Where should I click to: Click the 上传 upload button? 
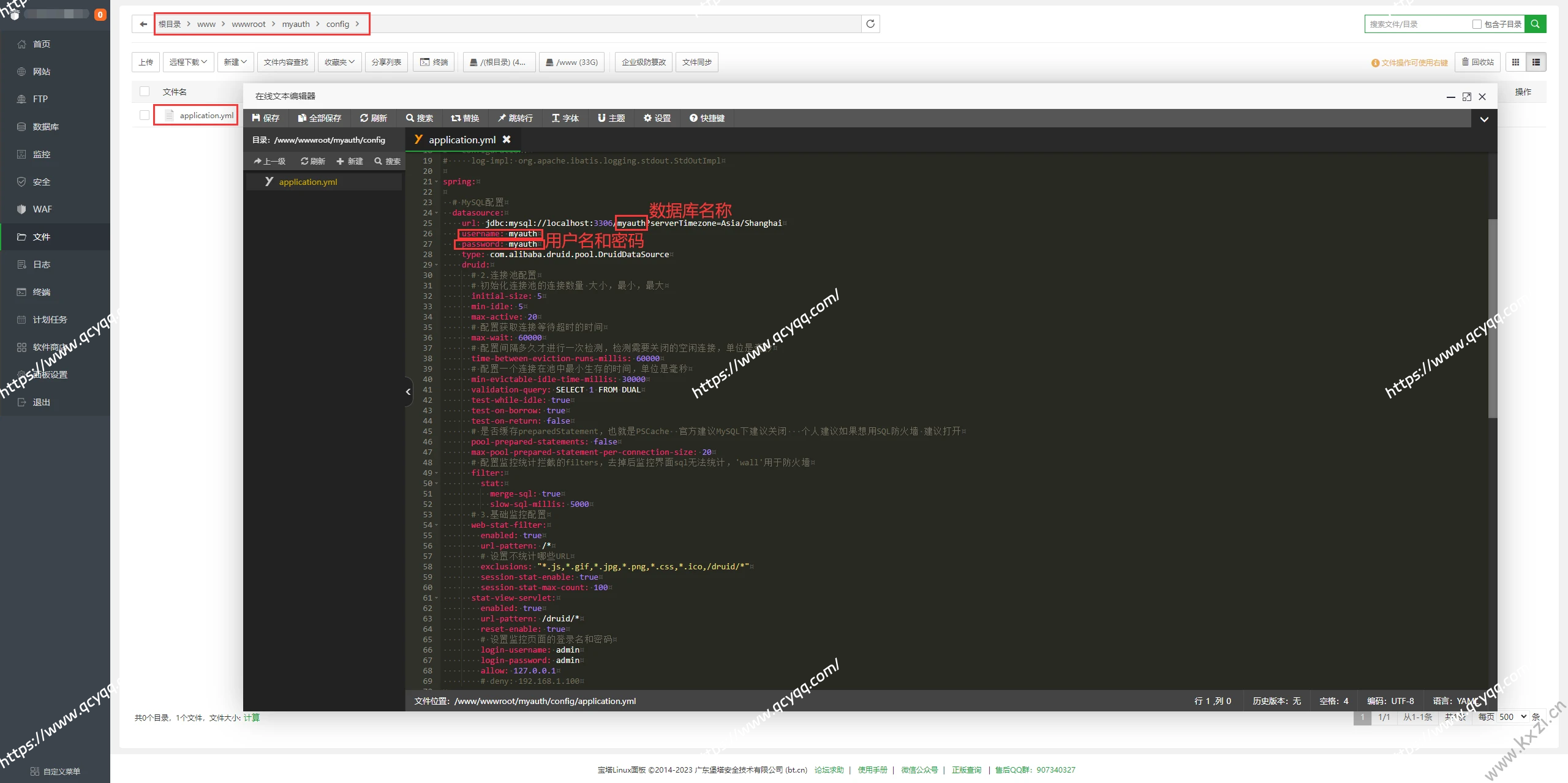coord(146,62)
